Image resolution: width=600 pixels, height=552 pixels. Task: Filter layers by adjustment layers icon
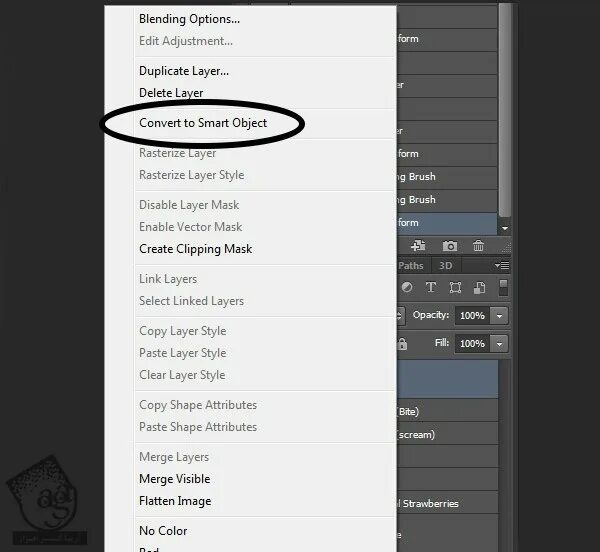coord(407,287)
